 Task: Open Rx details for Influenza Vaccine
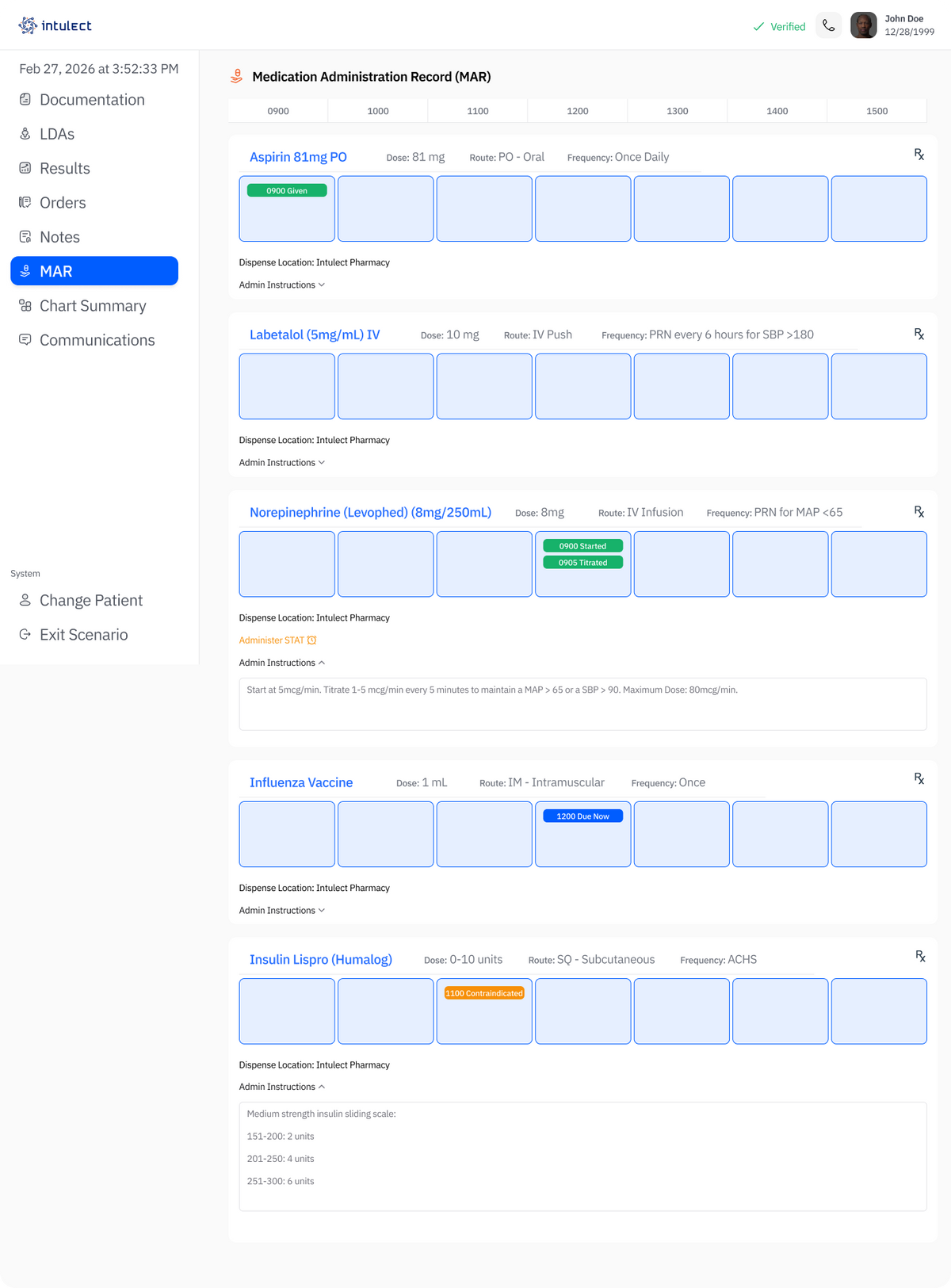[x=919, y=779]
